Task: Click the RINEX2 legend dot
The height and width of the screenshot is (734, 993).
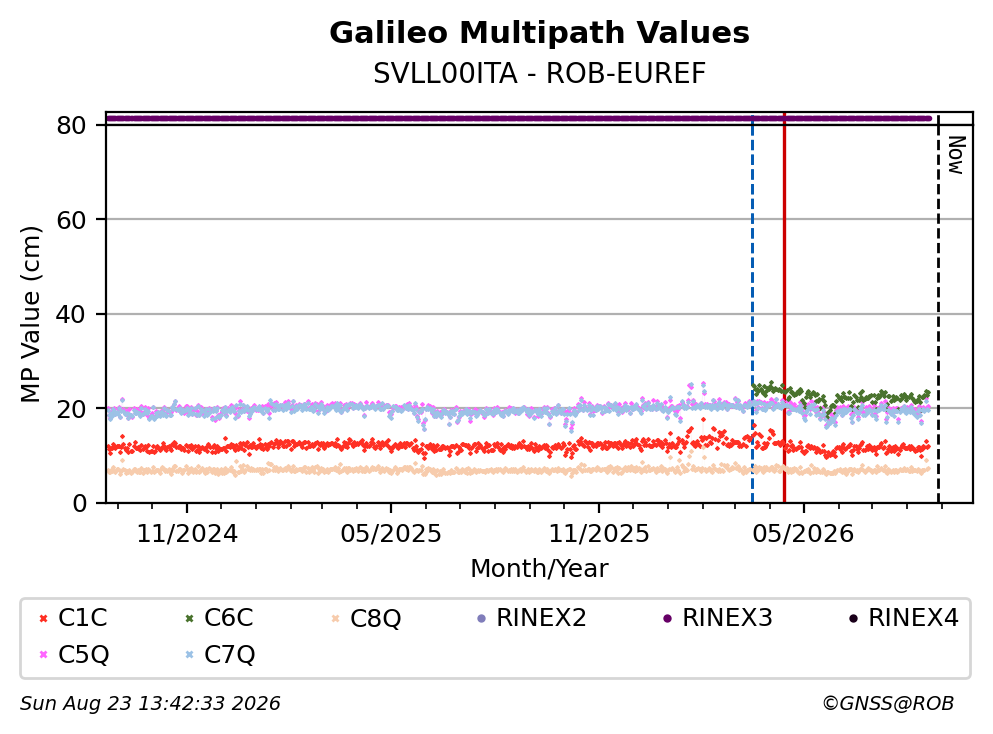Action: (481, 618)
